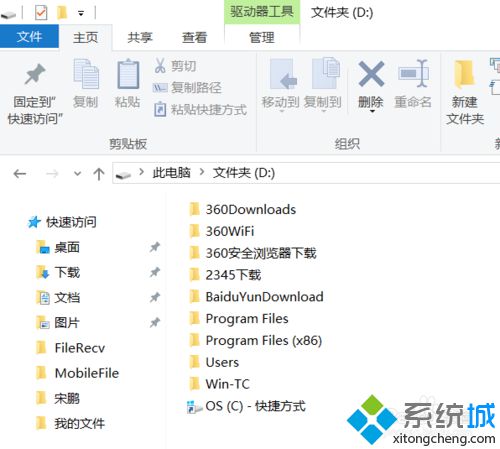Select the OS (C) - 快捷方式 shortcut

[x=246, y=406]
